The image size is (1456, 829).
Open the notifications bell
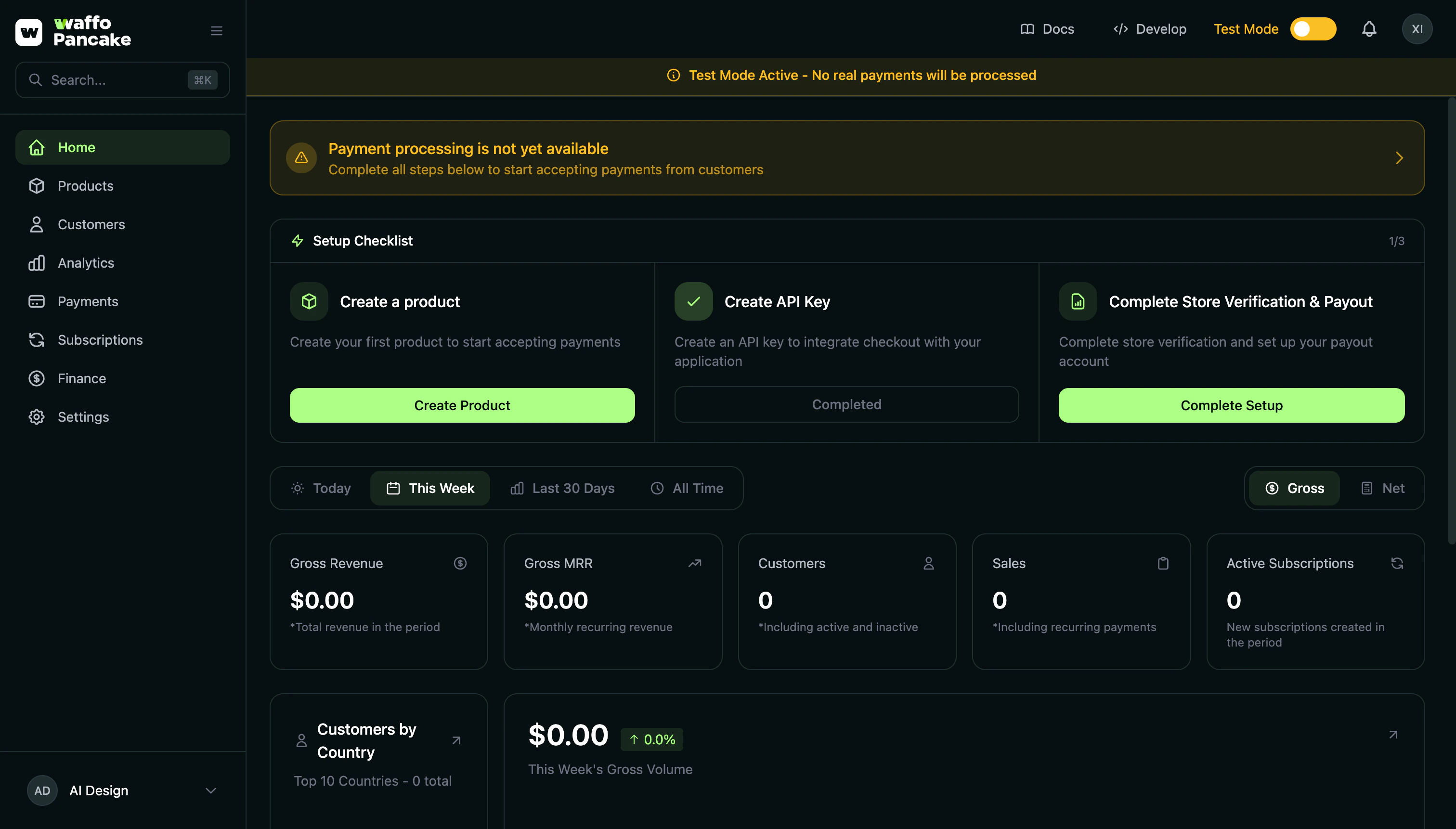[1369, 29]
